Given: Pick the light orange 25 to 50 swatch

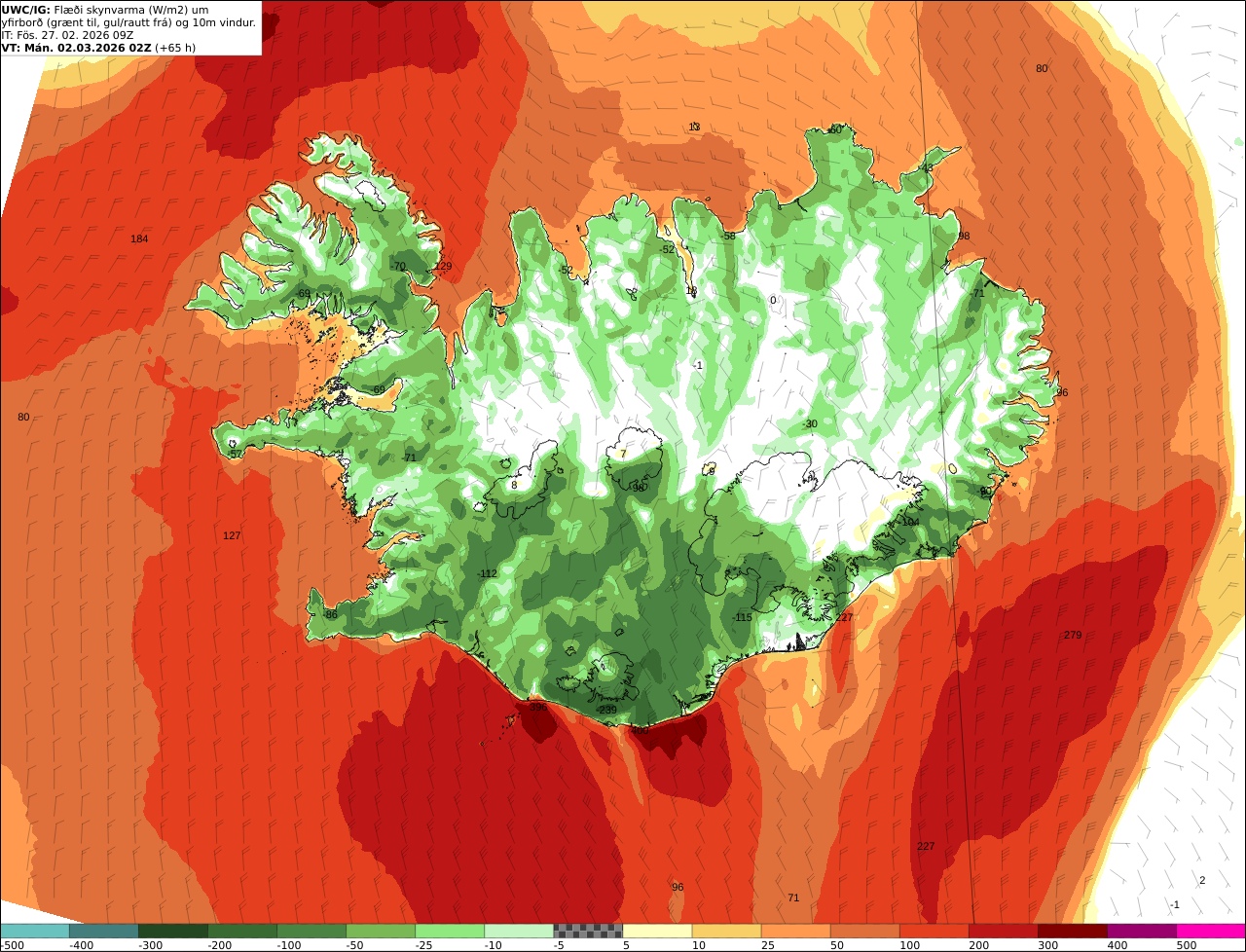Looking at the screenshot, I should pos(795,931).
